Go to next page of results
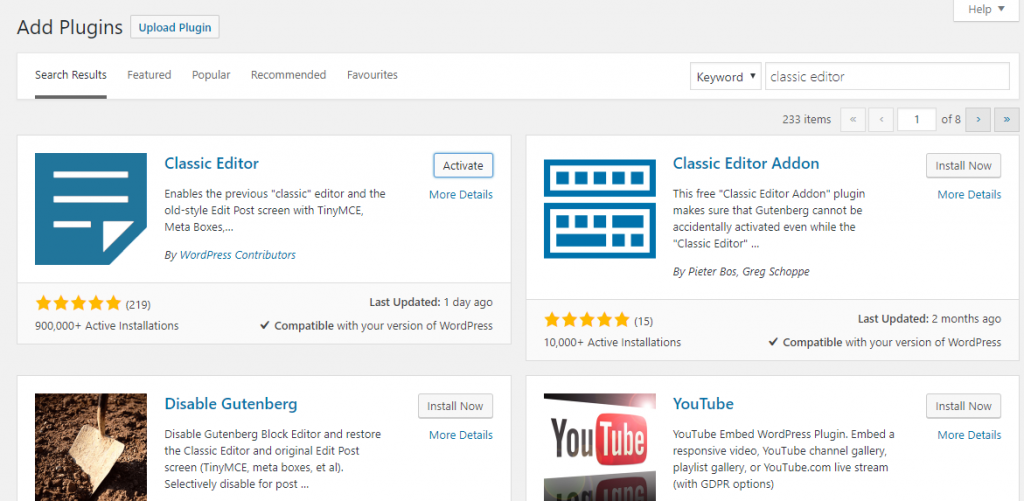Image resolution: width=1024 pixels, height=501 pixels. coord(978,120)
